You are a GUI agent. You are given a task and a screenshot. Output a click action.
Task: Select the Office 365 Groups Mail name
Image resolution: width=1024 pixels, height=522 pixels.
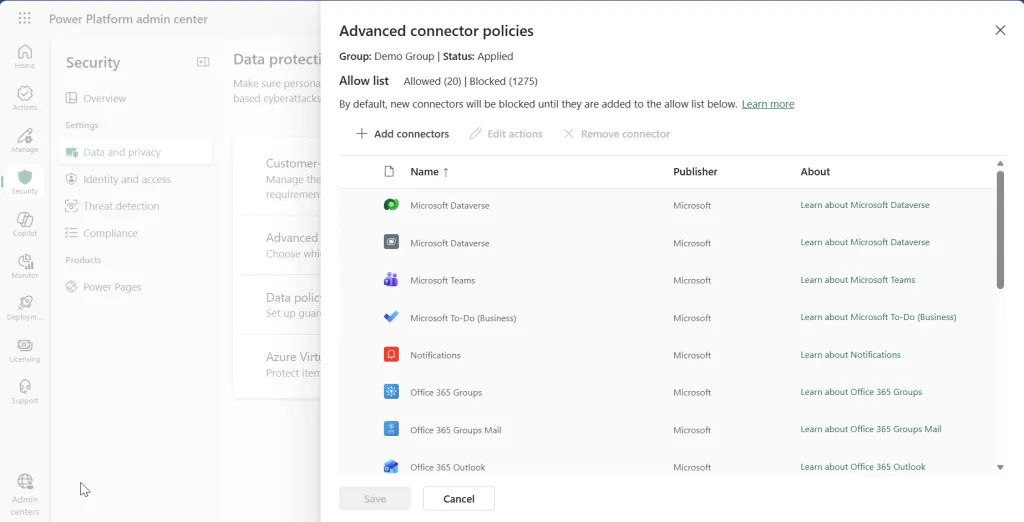[456, 430]
